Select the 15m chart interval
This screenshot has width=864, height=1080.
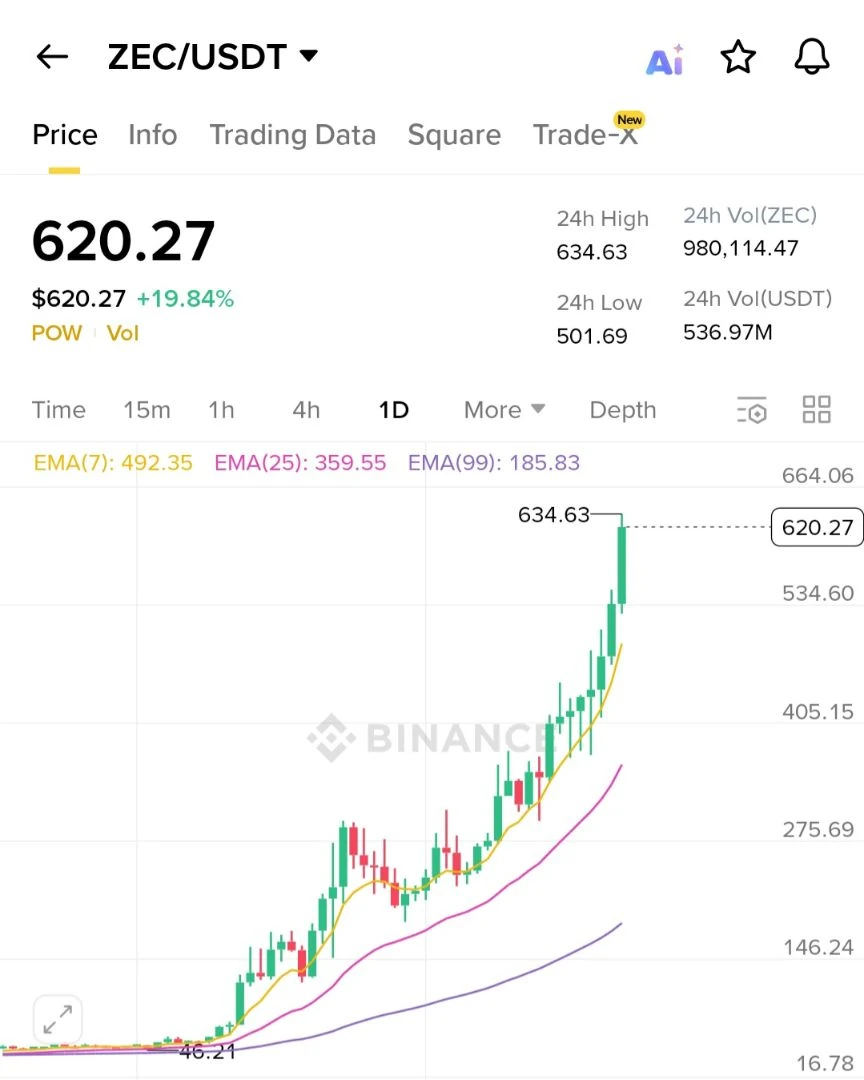[x=147, y=410]
